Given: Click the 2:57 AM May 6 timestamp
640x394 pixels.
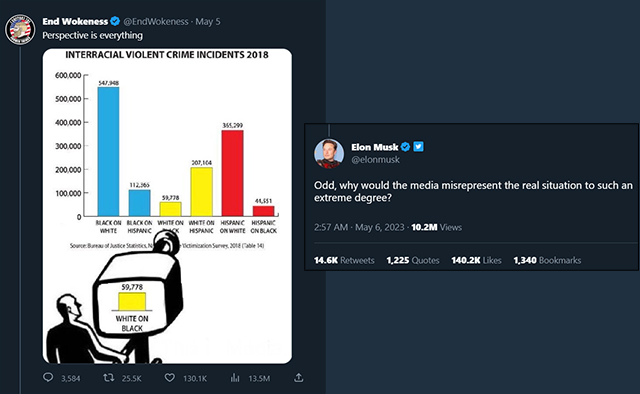Looking at the screenshot, I should [x=359, y=227].
